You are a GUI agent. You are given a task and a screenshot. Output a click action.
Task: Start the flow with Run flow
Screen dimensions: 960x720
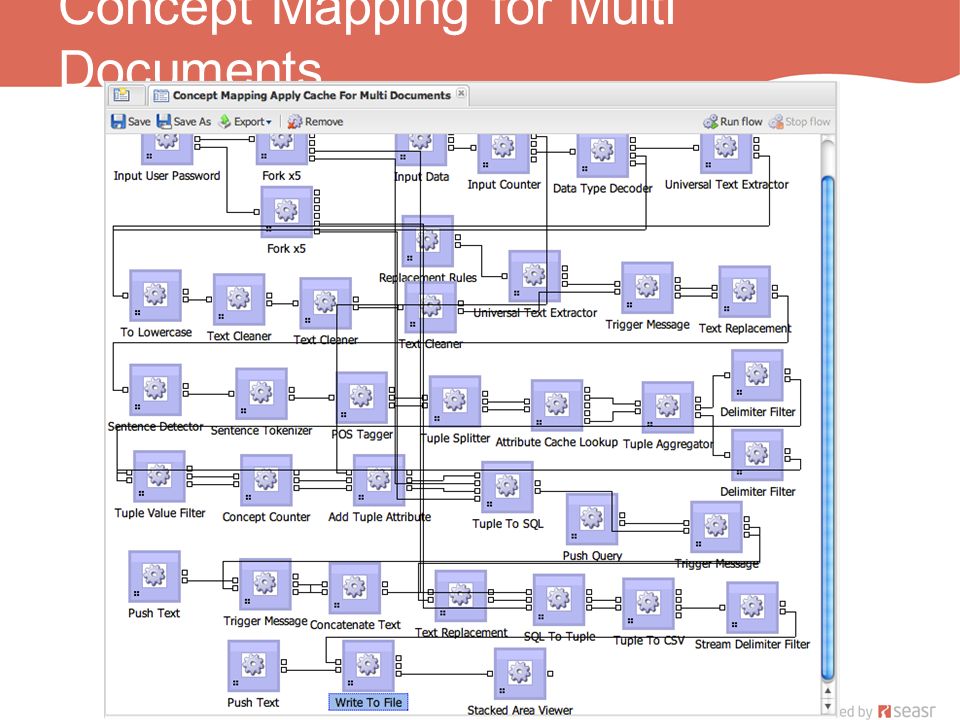733,121
